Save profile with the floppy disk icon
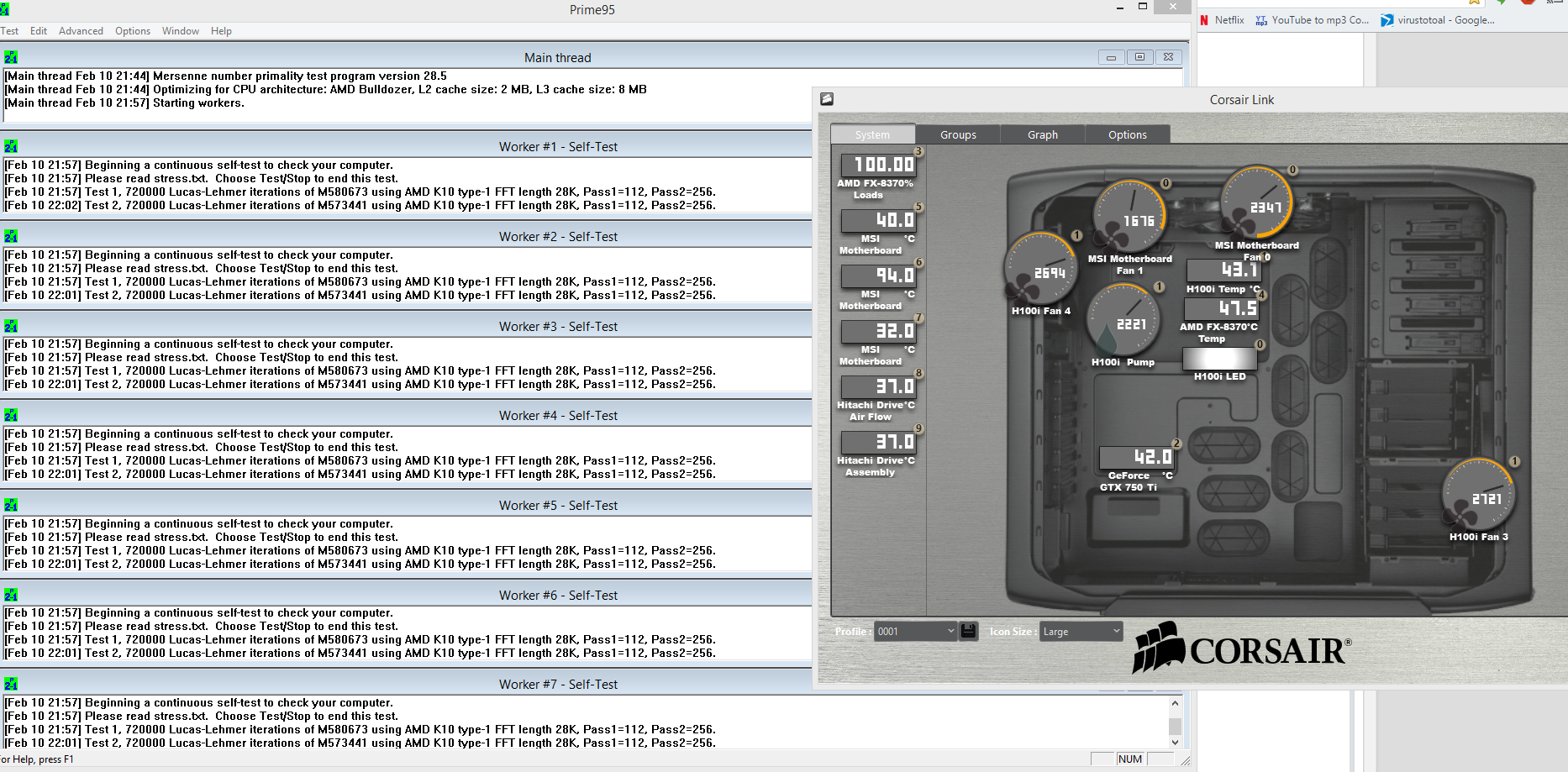The width and height of the screenshot is (1568, 772). [968, 631]
